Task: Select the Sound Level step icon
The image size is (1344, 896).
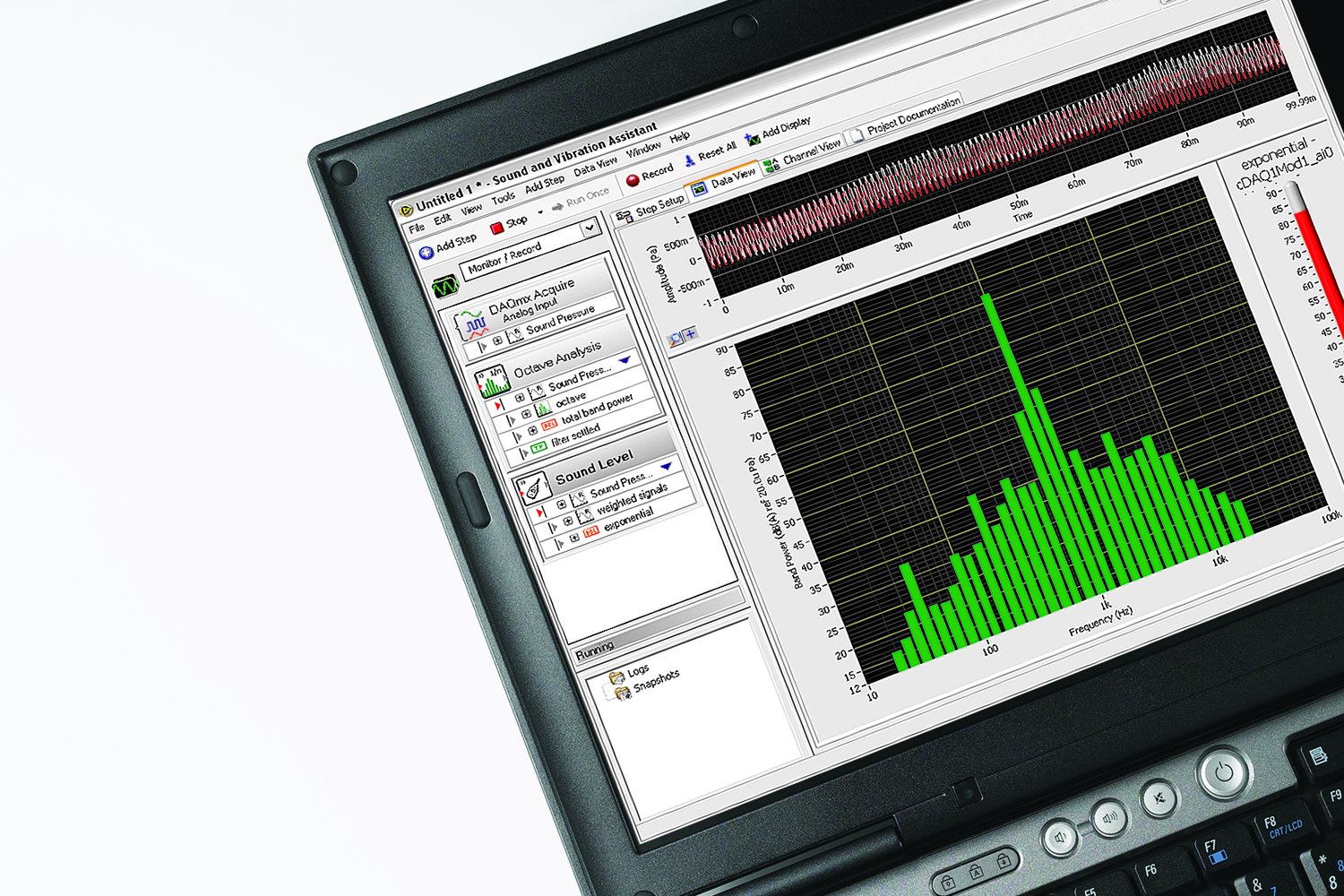Action: pos(534,487)
